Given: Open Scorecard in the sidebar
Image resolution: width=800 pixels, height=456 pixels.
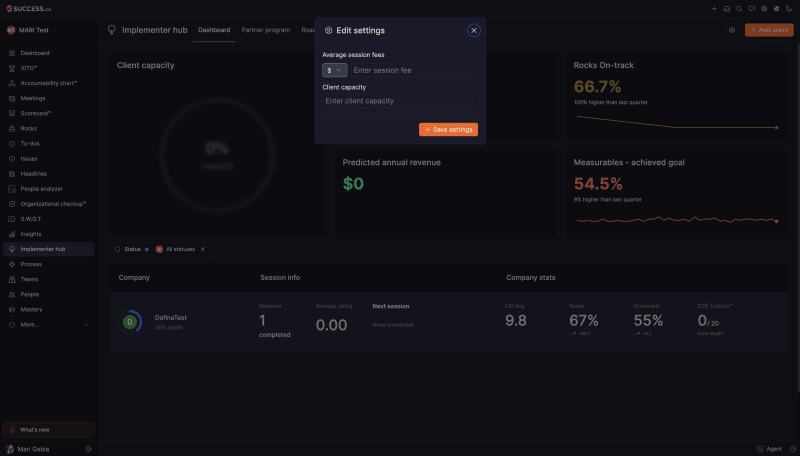Looking at the screenshot, I should tap(48, 113).
